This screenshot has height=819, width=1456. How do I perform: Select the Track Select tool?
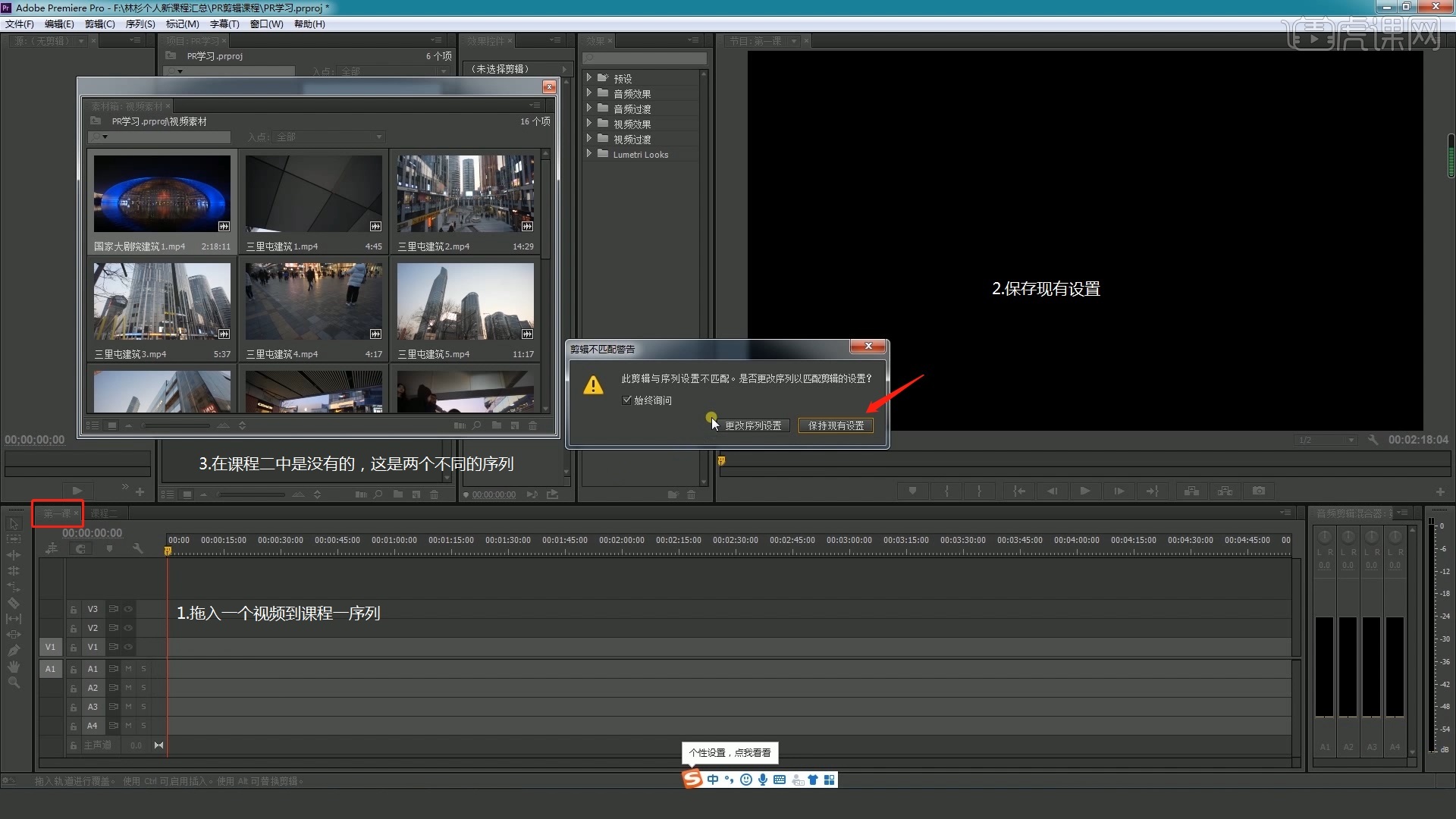pos(14,539)
